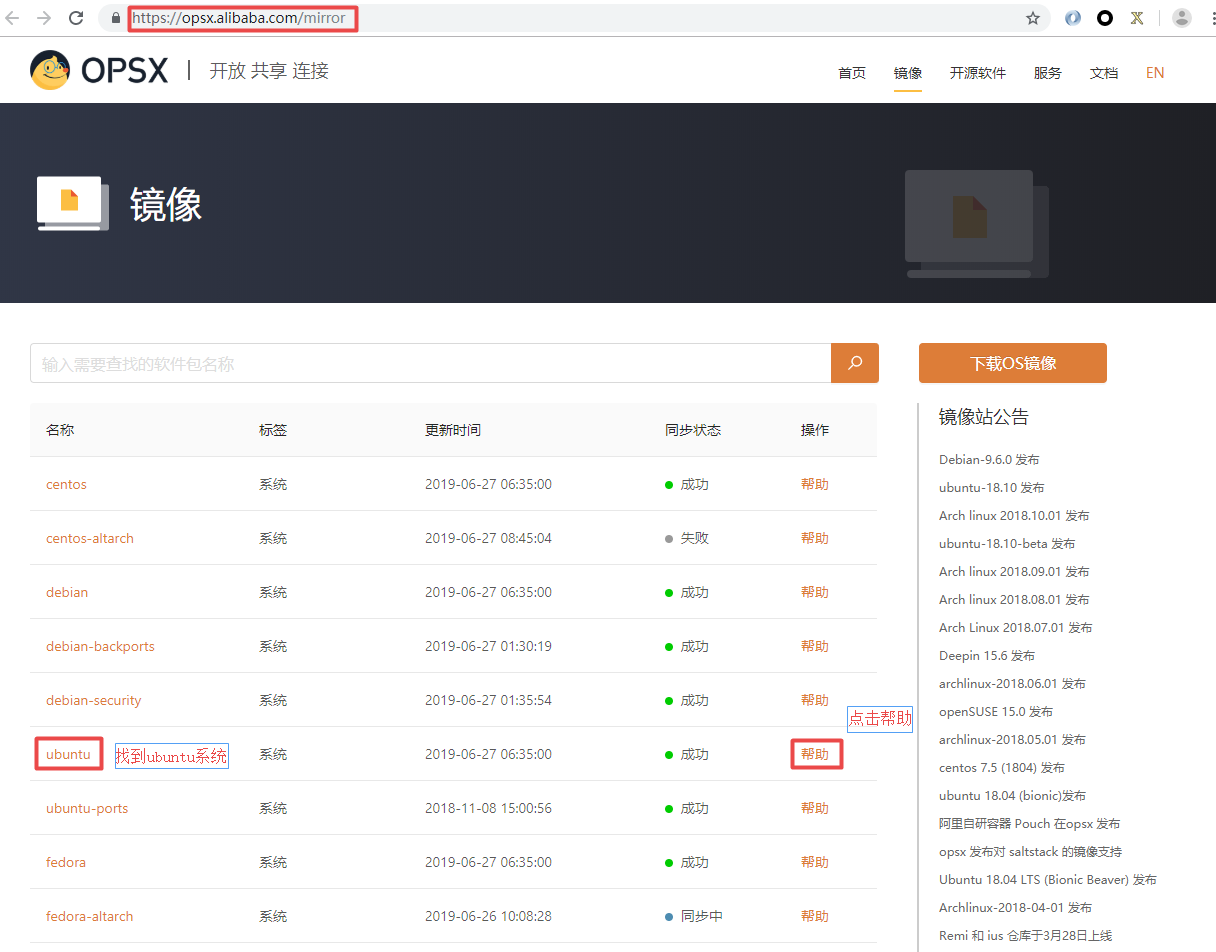Click 帮助 in the ubuntu-ports row
Screen dimensions: 1216x952
pyautogui.click(x=815, y=808)
